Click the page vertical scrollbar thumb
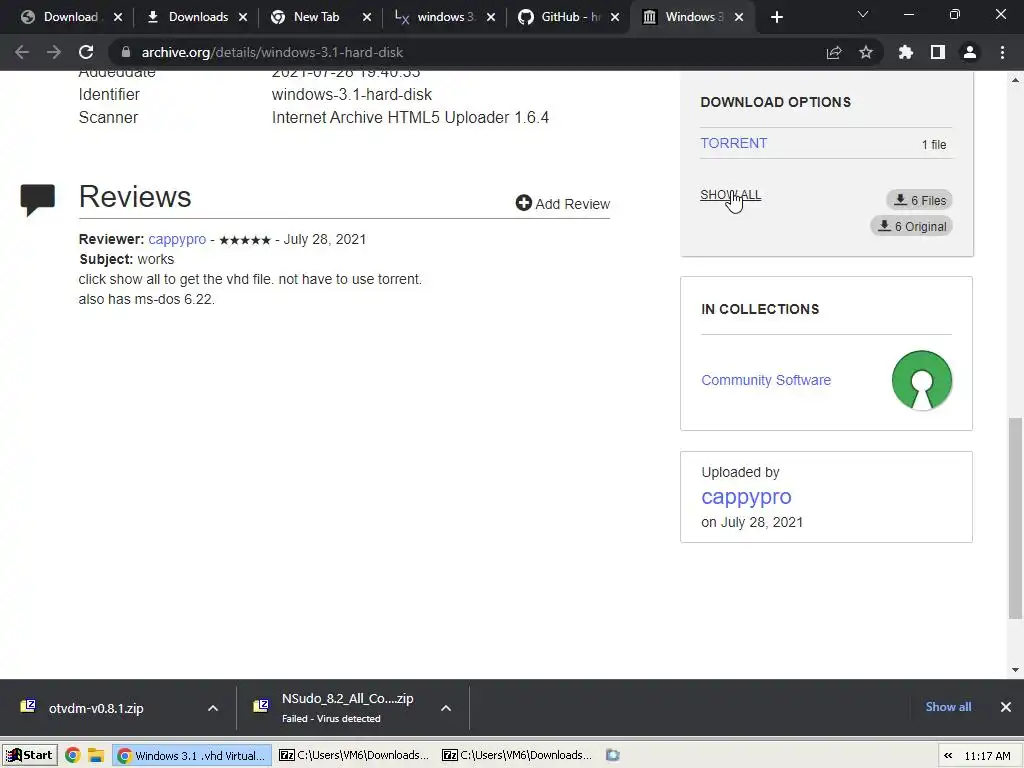 coord(1015,518)
